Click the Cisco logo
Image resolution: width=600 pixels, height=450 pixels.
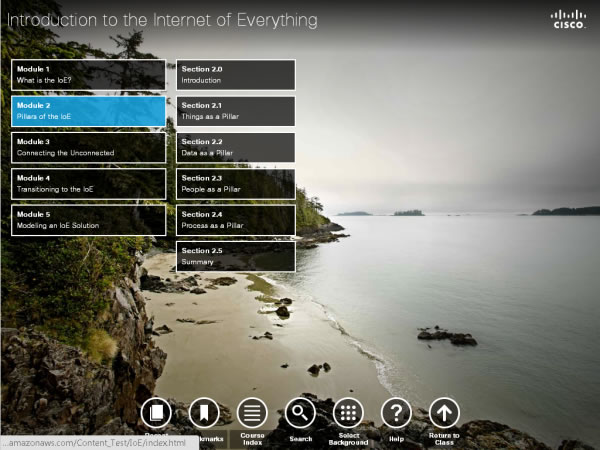tap(566, 19)
